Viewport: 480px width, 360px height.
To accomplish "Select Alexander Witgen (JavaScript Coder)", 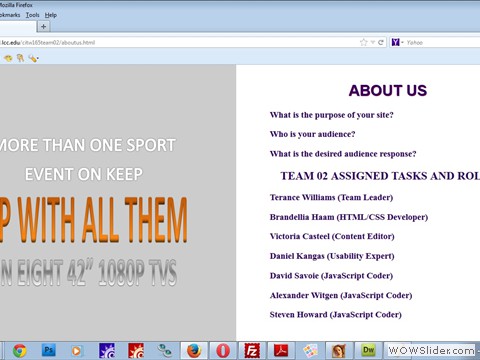I will [x=341, y=296].
